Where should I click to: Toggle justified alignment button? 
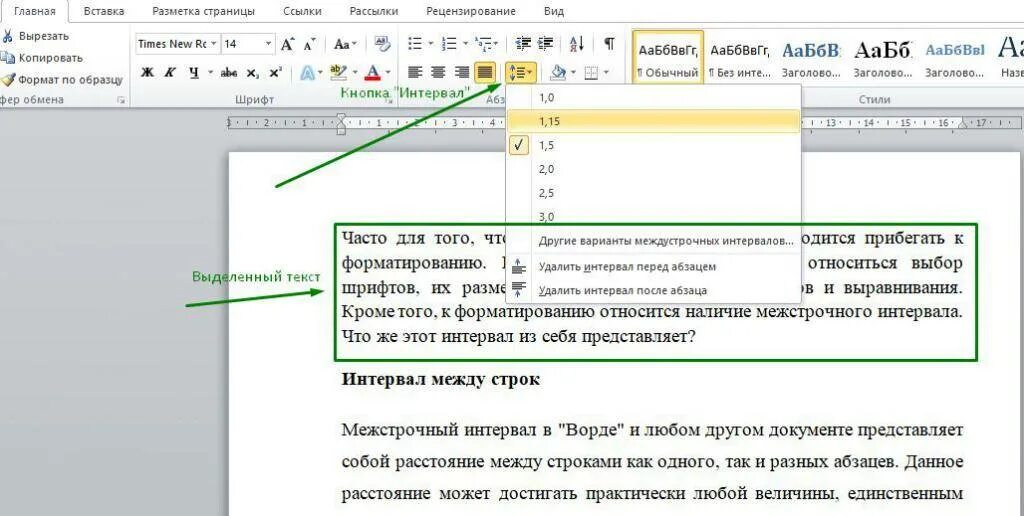pos(485,73)
